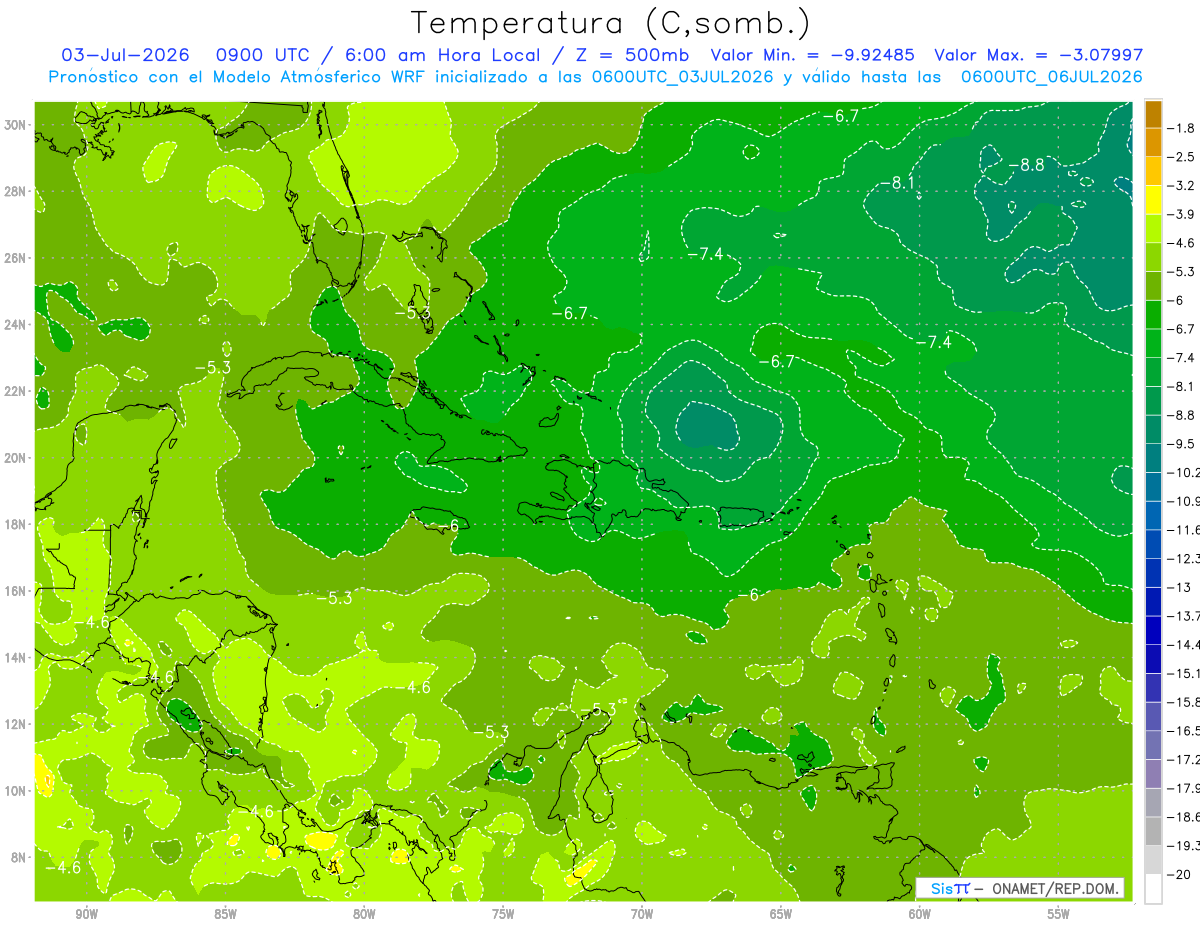The image size is (1200, 927).
Task: Click the "16N" latitude axis label
Action: point(16,591)
